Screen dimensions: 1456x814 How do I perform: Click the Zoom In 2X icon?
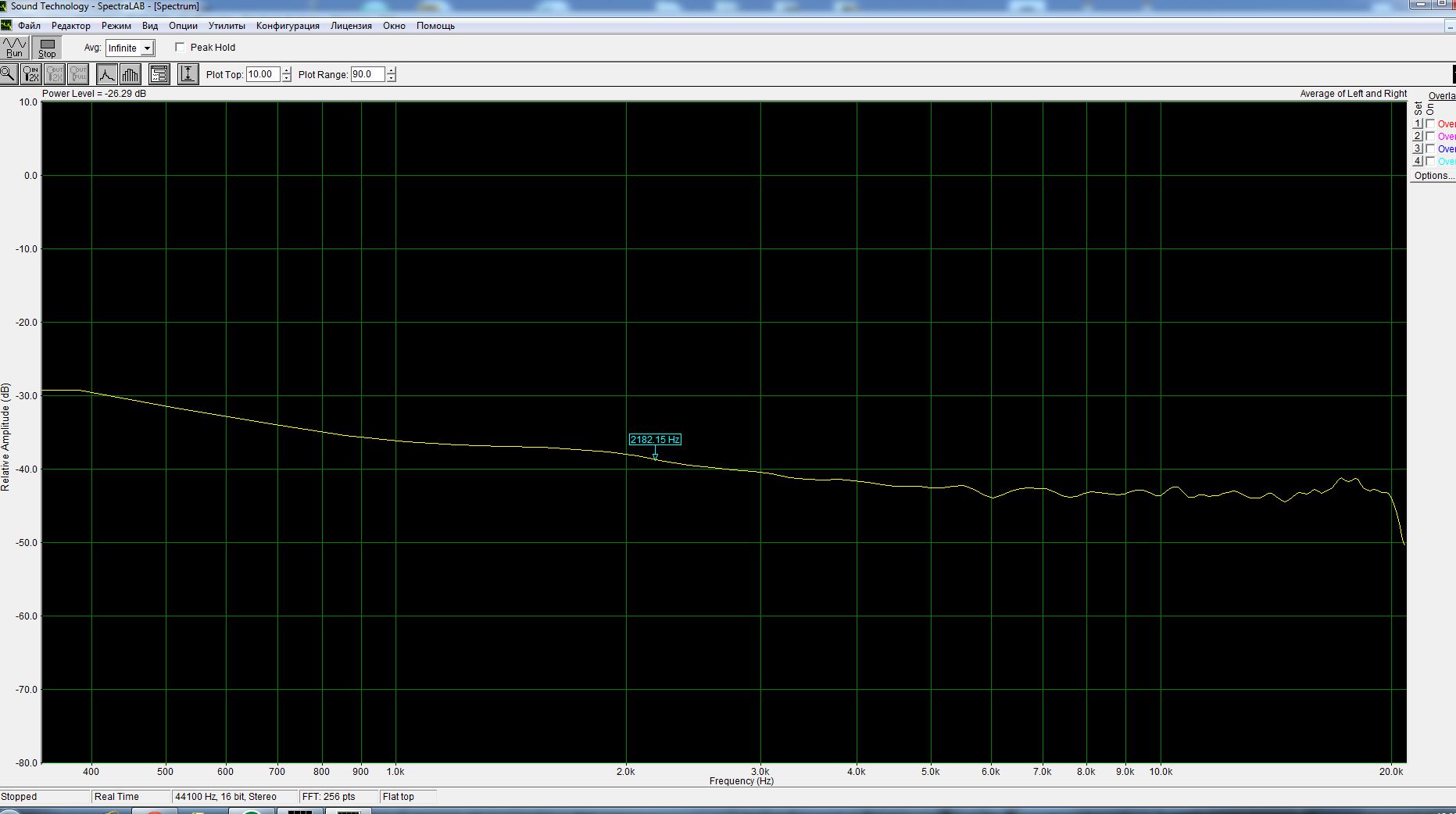30,74
